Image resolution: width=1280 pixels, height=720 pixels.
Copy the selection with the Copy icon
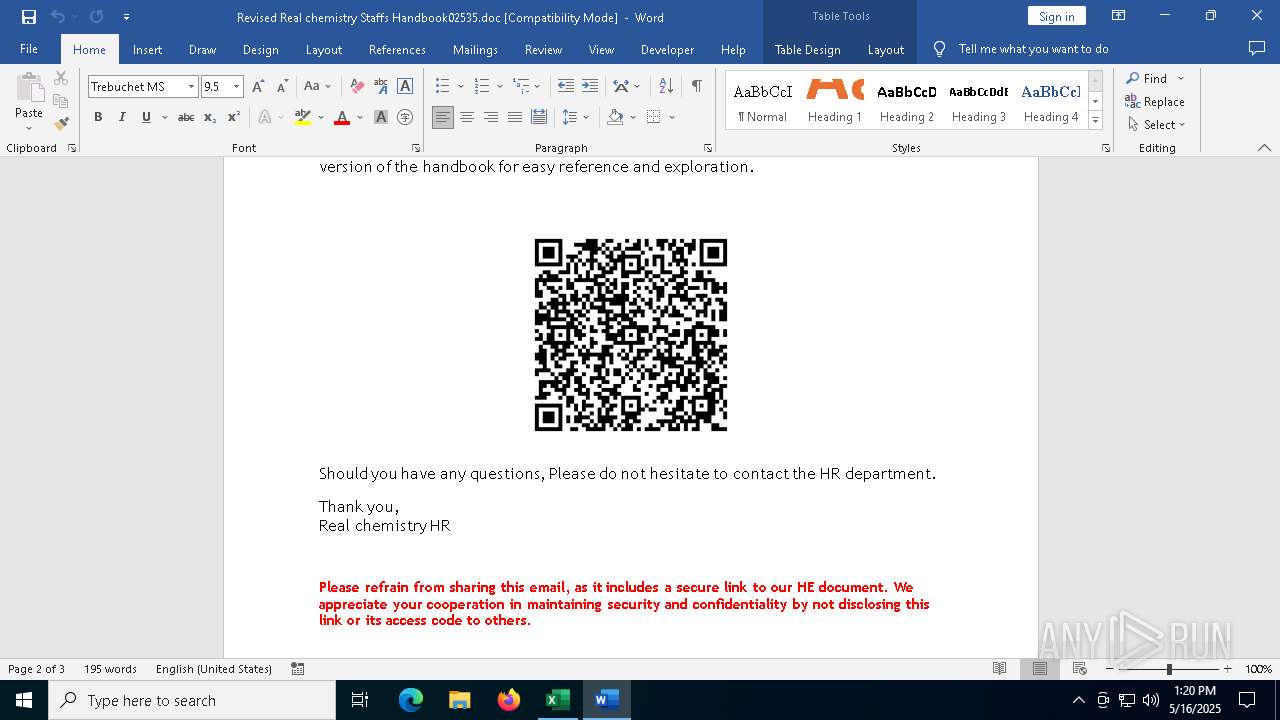click(61, 101)
